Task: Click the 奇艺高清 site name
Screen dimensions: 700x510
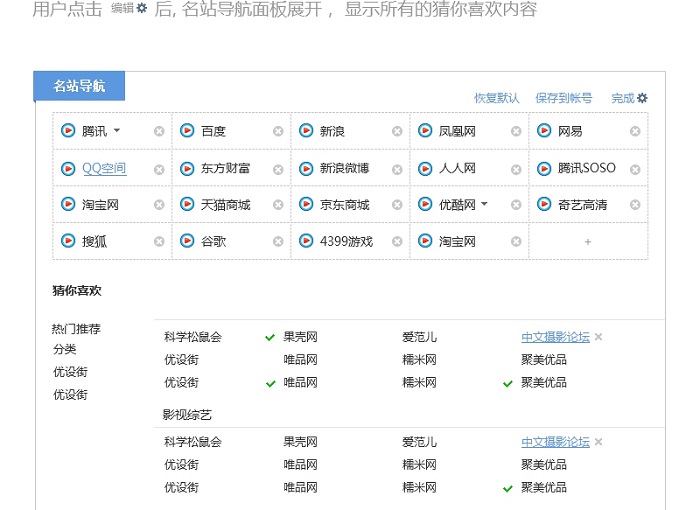Action: coord(583,205)
